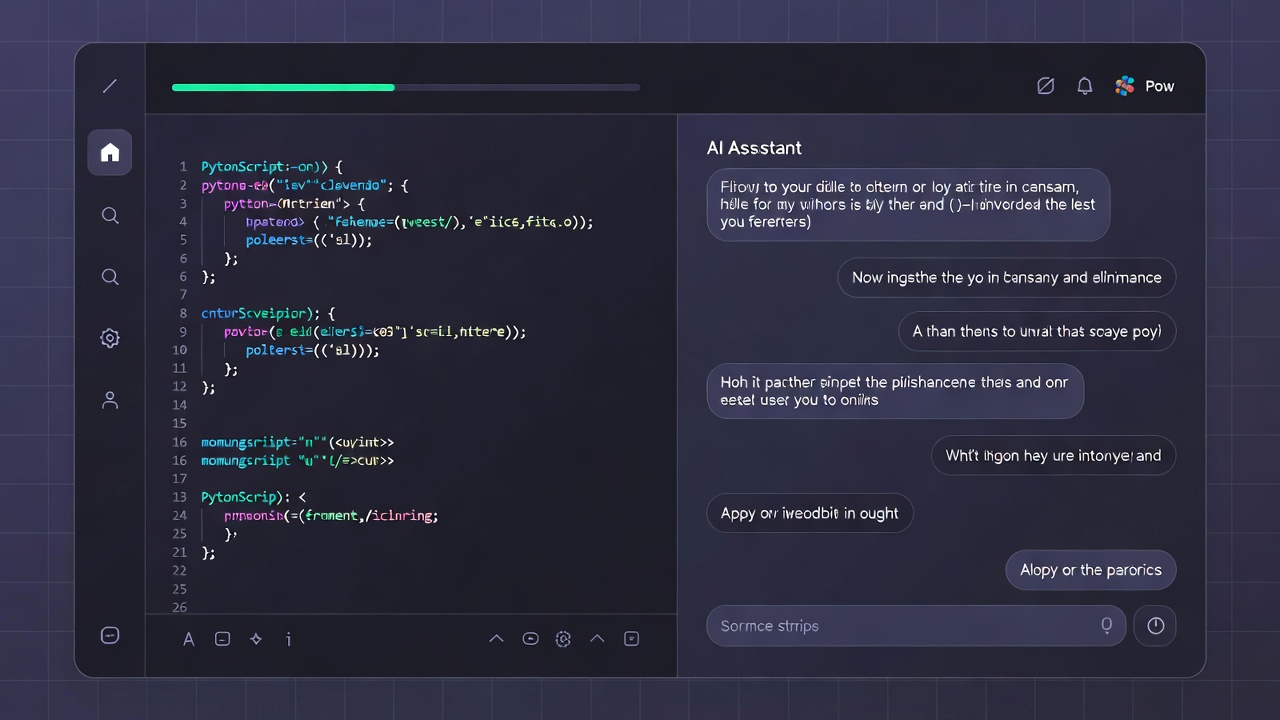Click inside the 'Sormce strrips' message input field
Image resolution: width=1280 pixels, height=720 pixels.
[900, 625]
